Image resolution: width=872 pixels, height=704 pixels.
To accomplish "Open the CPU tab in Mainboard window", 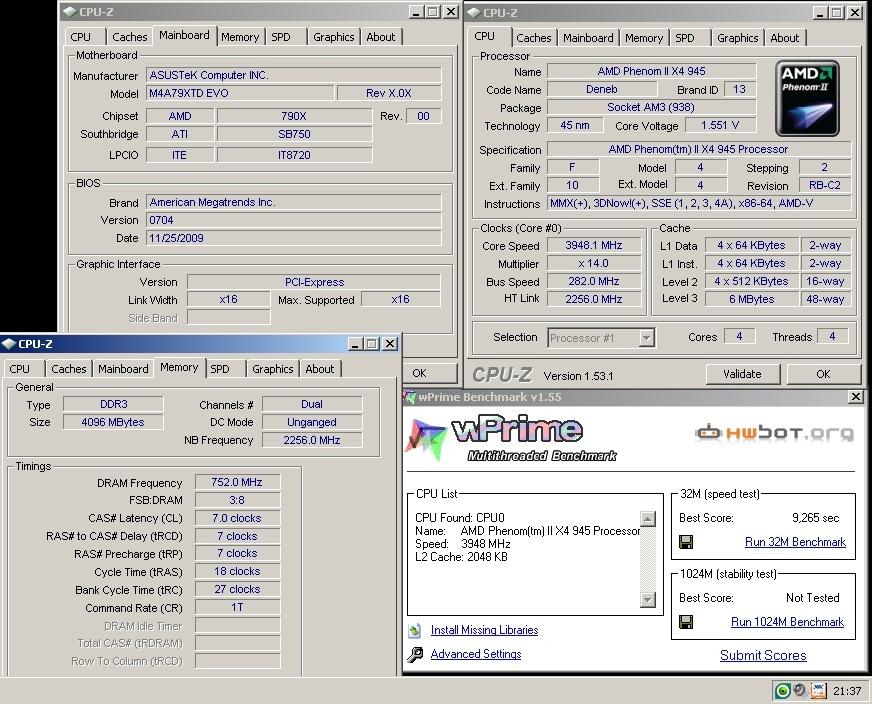I will (81, 37).
